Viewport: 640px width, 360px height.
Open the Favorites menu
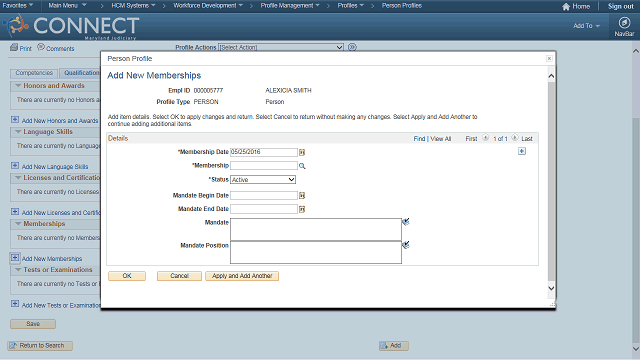tap(17, 6)
